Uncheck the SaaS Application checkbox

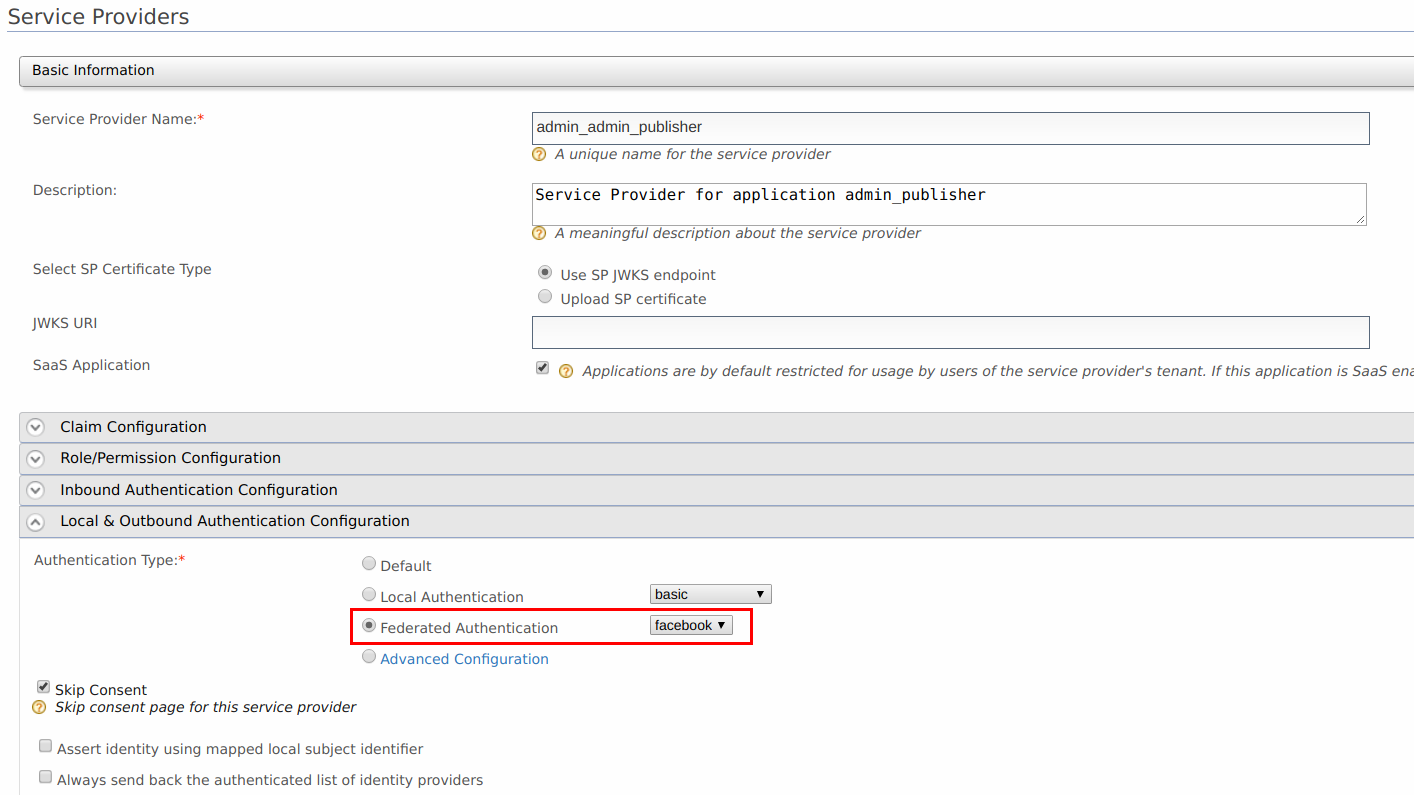point(542,368)
